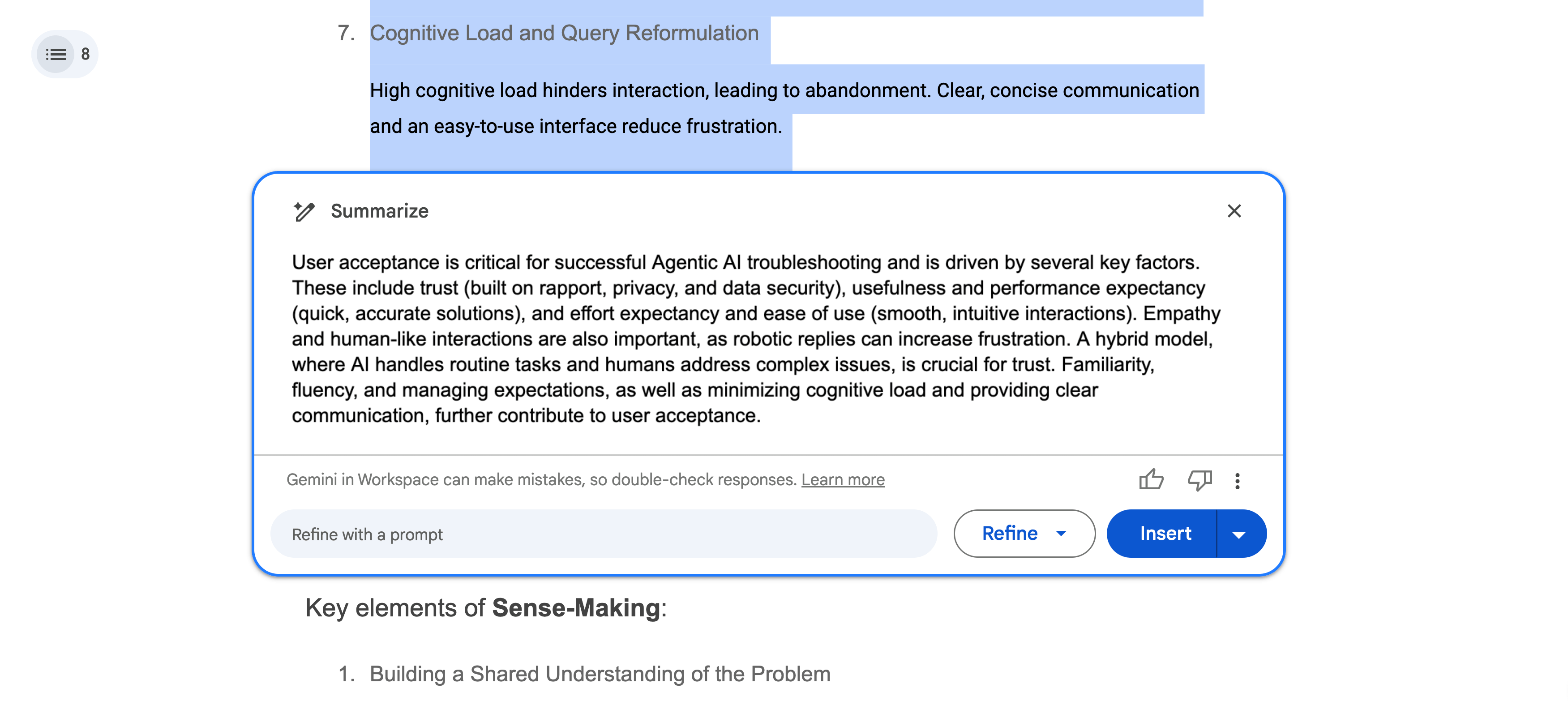Click the small arrow beside Refine text
The image size is (1568, 718).
1061,533
